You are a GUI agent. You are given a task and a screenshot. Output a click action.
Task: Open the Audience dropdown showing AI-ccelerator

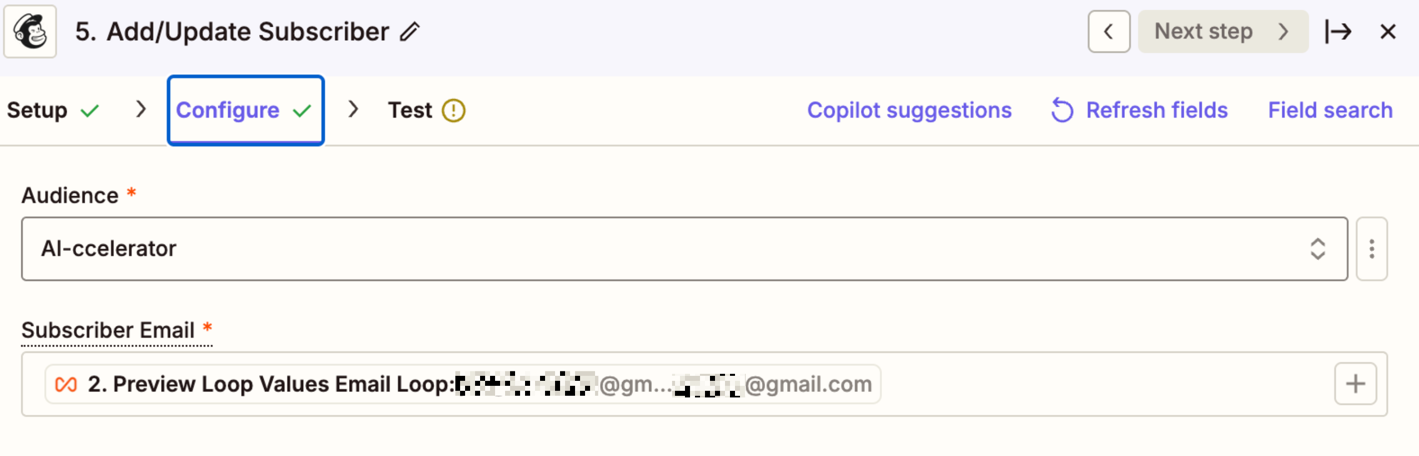click(x=684, y=249)
